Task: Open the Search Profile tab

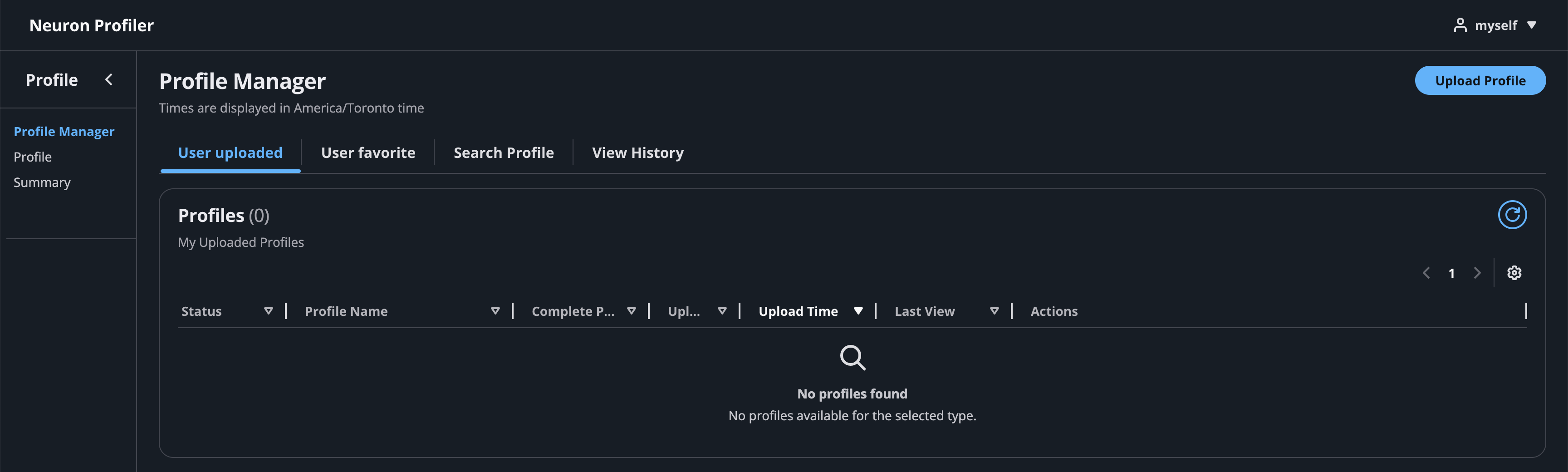Action: (504, 153)
